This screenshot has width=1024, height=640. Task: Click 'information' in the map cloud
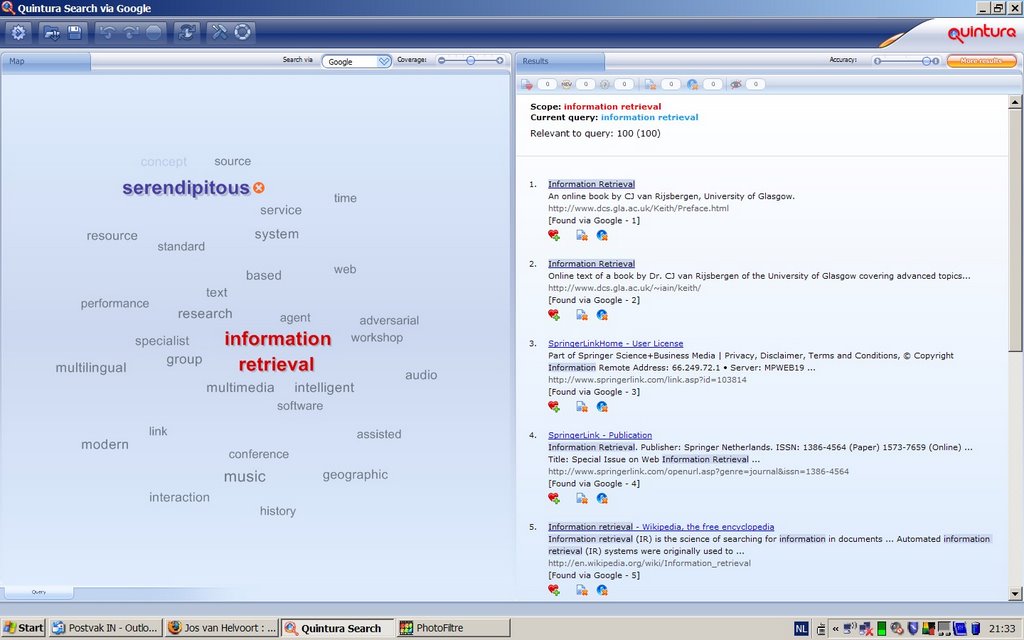(x=278, y=338)
